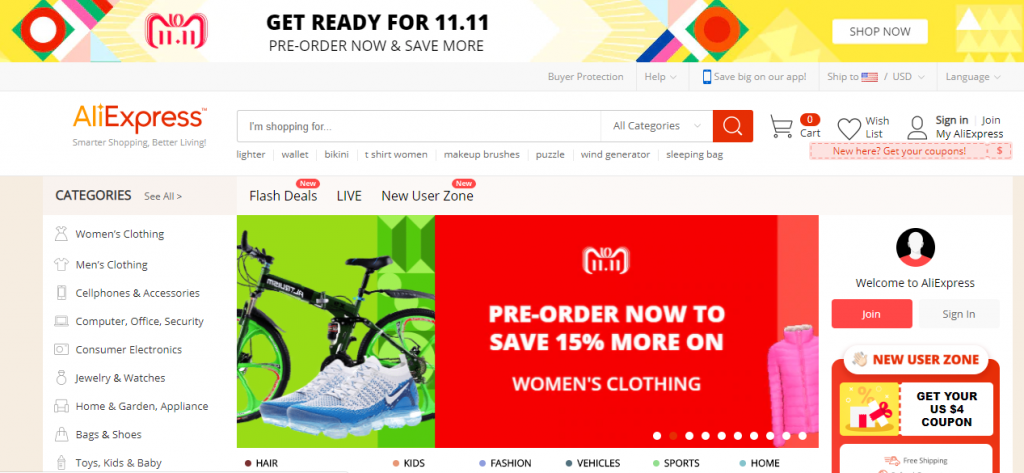The height and width of the screenshot is (473, 1024).
Task: Click the orange search magnifier button
Action: click(732, 126)
